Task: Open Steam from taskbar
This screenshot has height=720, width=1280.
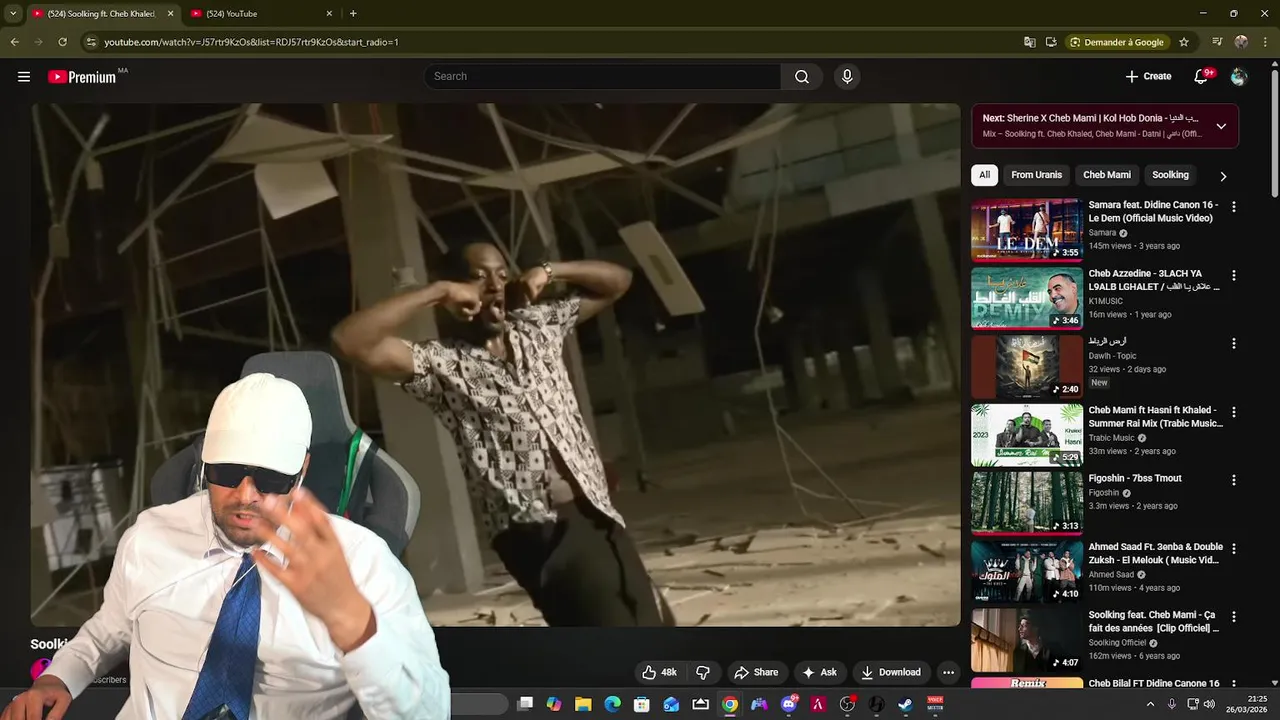Action: tap(905, 704)
